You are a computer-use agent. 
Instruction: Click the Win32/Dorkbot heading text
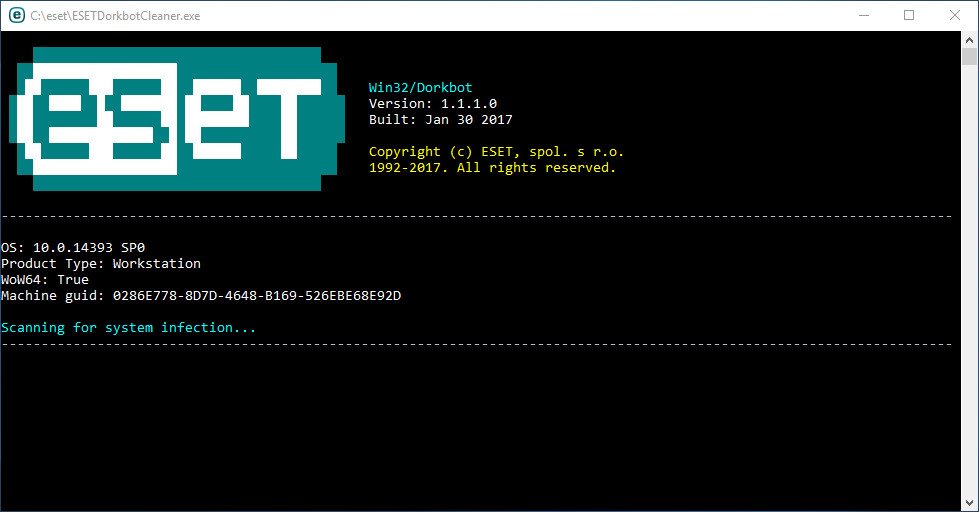coord(420,87)
